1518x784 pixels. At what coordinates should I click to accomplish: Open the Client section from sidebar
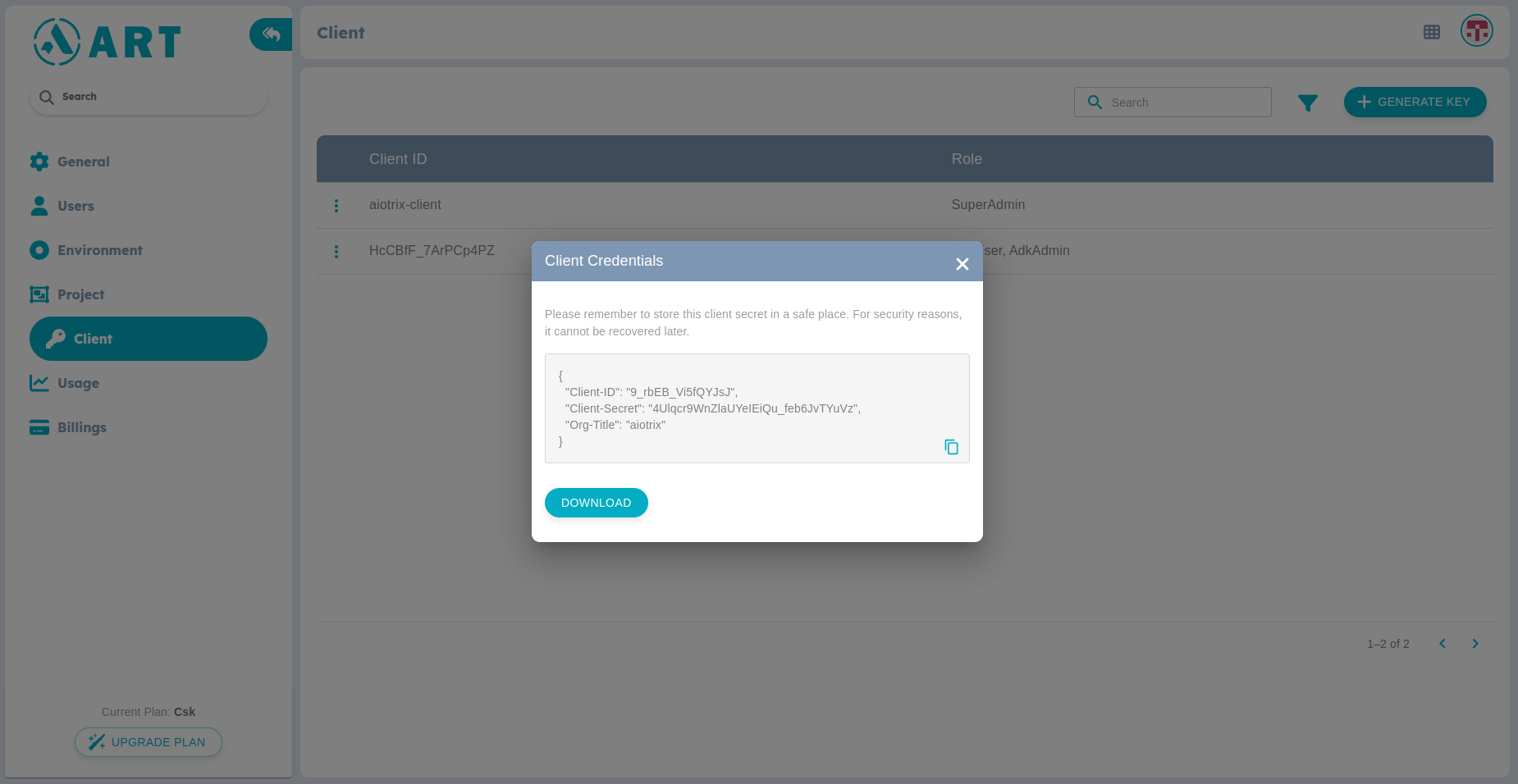point(92,338)
